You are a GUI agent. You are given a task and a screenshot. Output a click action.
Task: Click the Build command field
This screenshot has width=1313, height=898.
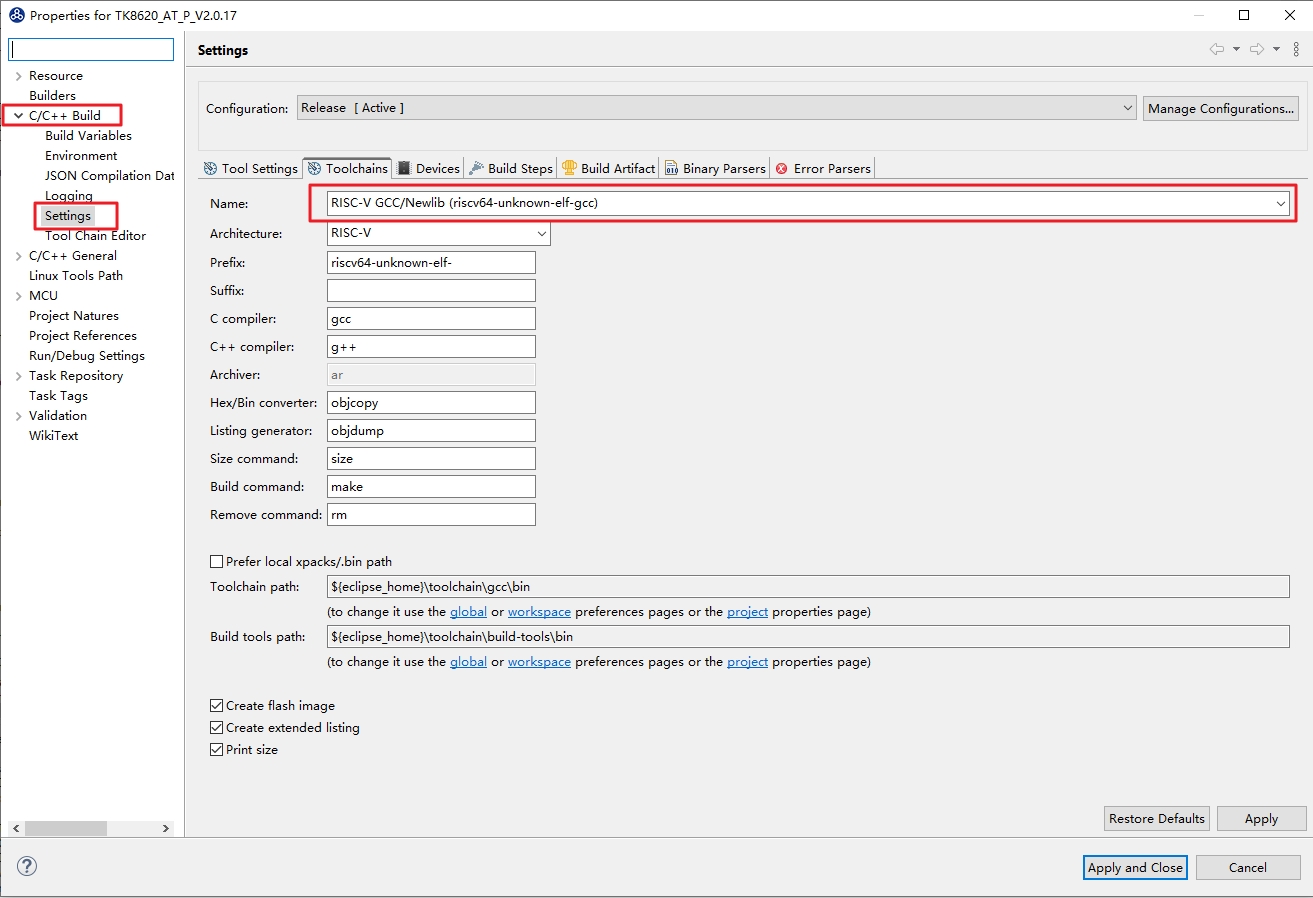[431, 486]
